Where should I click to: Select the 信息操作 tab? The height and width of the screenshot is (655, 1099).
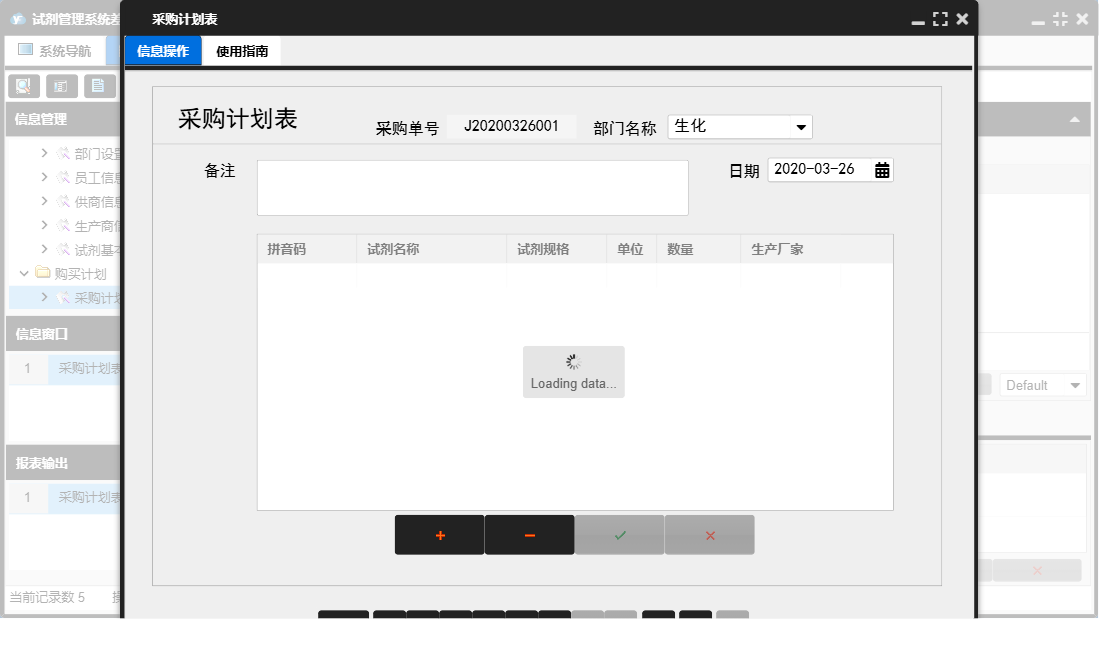click(161, 49)
